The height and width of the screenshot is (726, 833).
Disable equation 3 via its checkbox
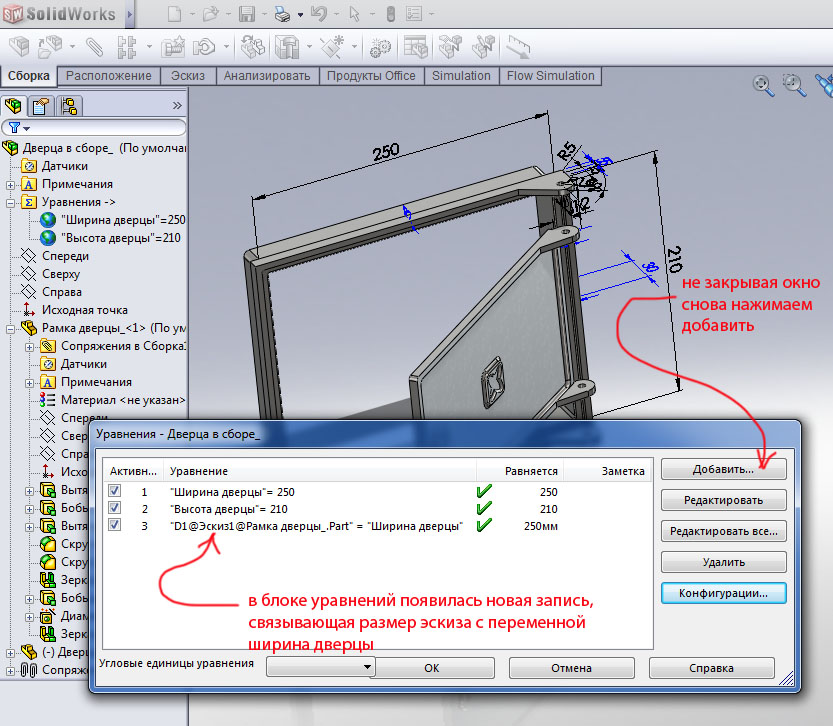coord(114,526)
